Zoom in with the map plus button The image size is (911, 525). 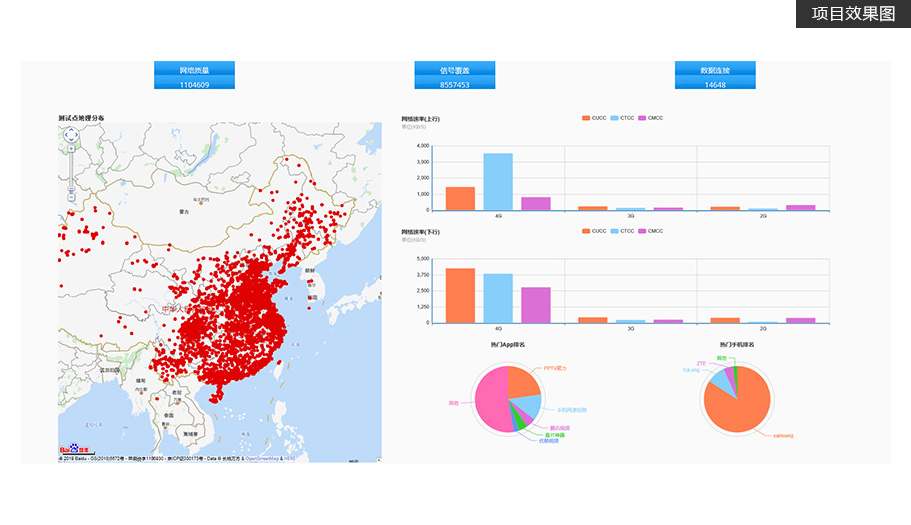71,149
